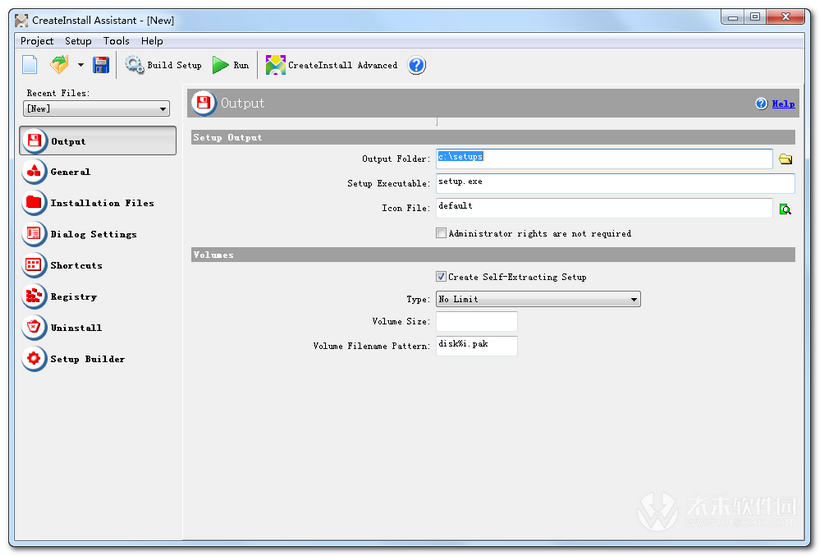The height and width of the screenshot is (556, 820).
Task: Uncheck Create Self-Extracting Setup
Action: (x=441, y=276)
